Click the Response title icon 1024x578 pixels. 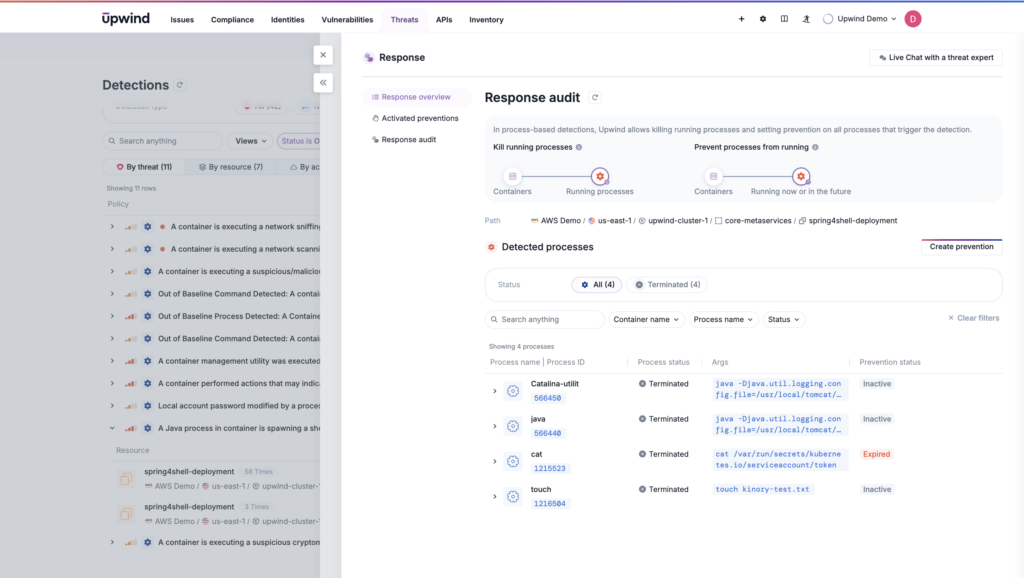[369, 57]
